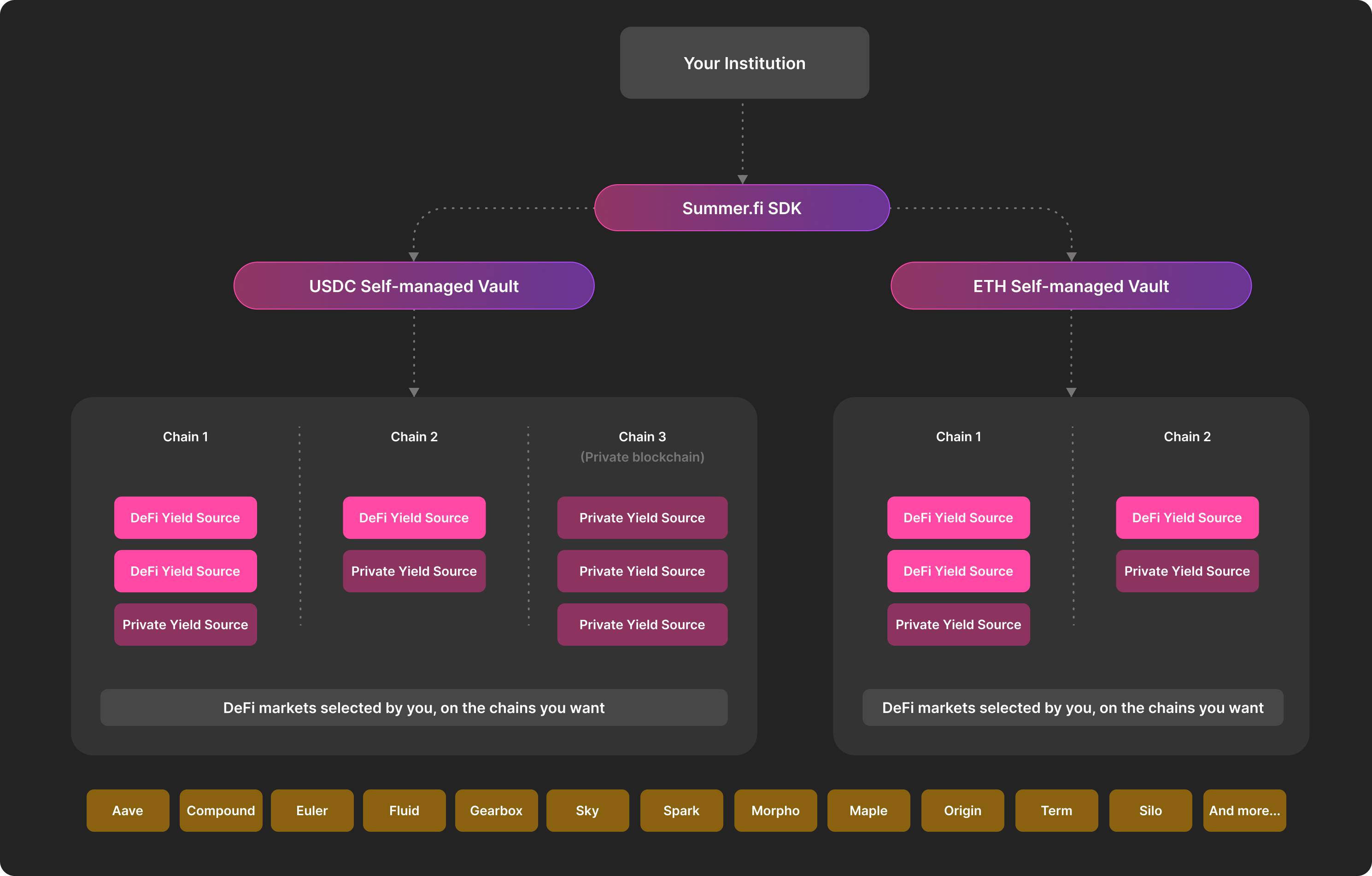The image size is (1372, 876).
Task: Select the Sky protocol tag
Action: point(587,810)
